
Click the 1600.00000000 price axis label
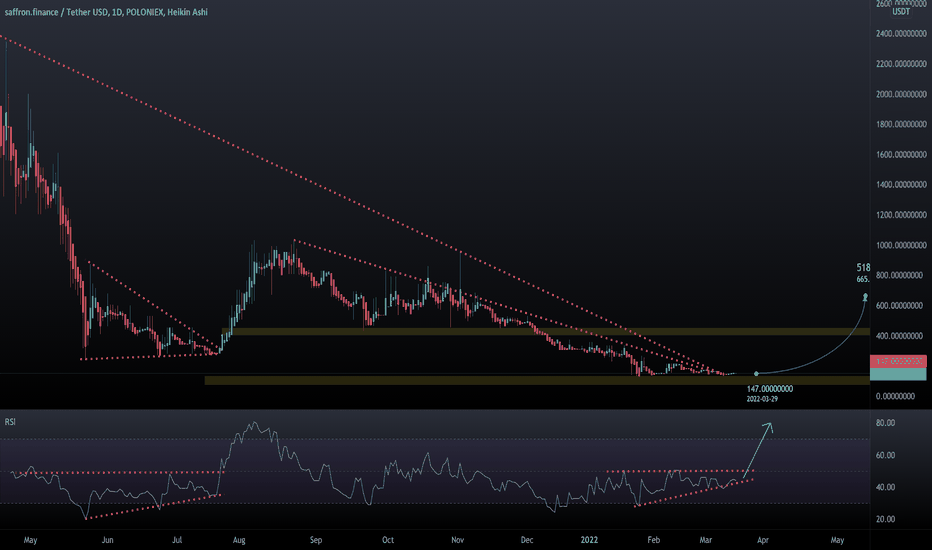click(901, 155)
